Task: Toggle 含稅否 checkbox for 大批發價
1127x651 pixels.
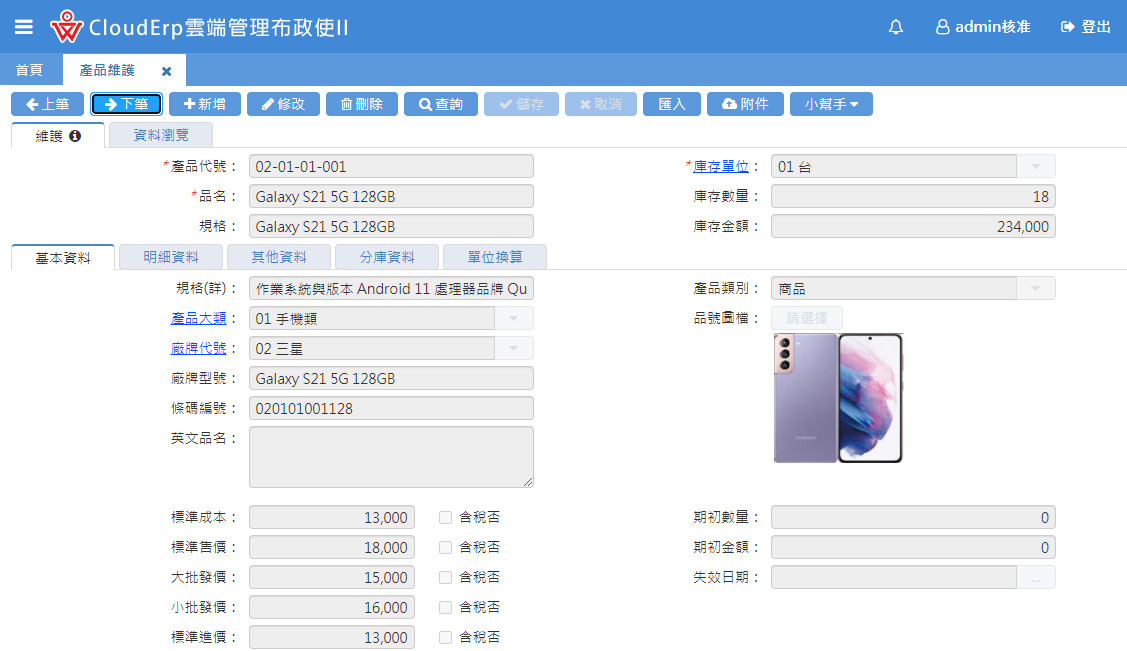Action: [446, 577]
